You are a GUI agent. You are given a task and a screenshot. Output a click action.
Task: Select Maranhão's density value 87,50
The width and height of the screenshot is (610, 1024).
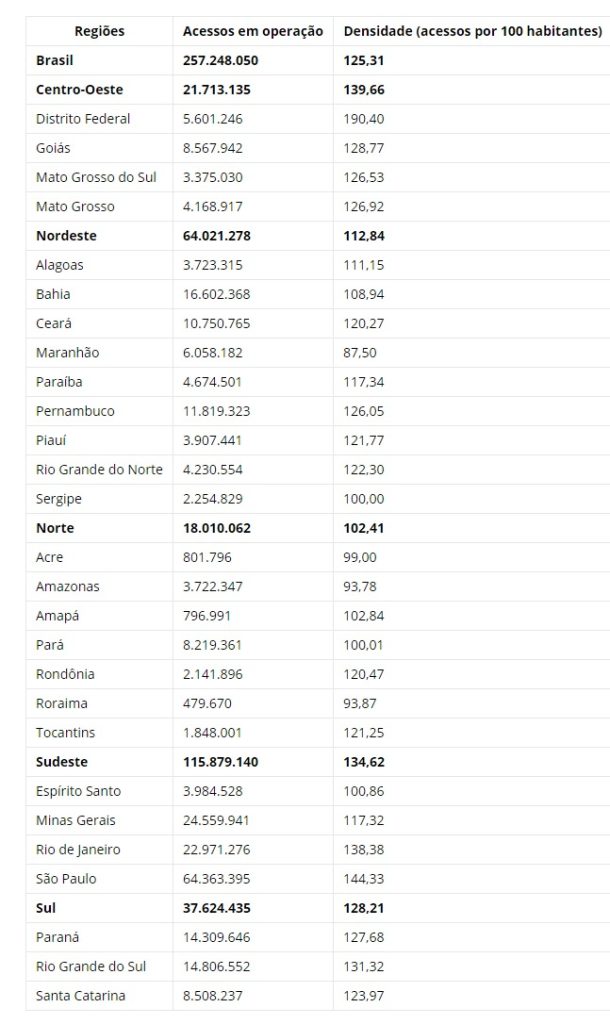coord(360,353)
